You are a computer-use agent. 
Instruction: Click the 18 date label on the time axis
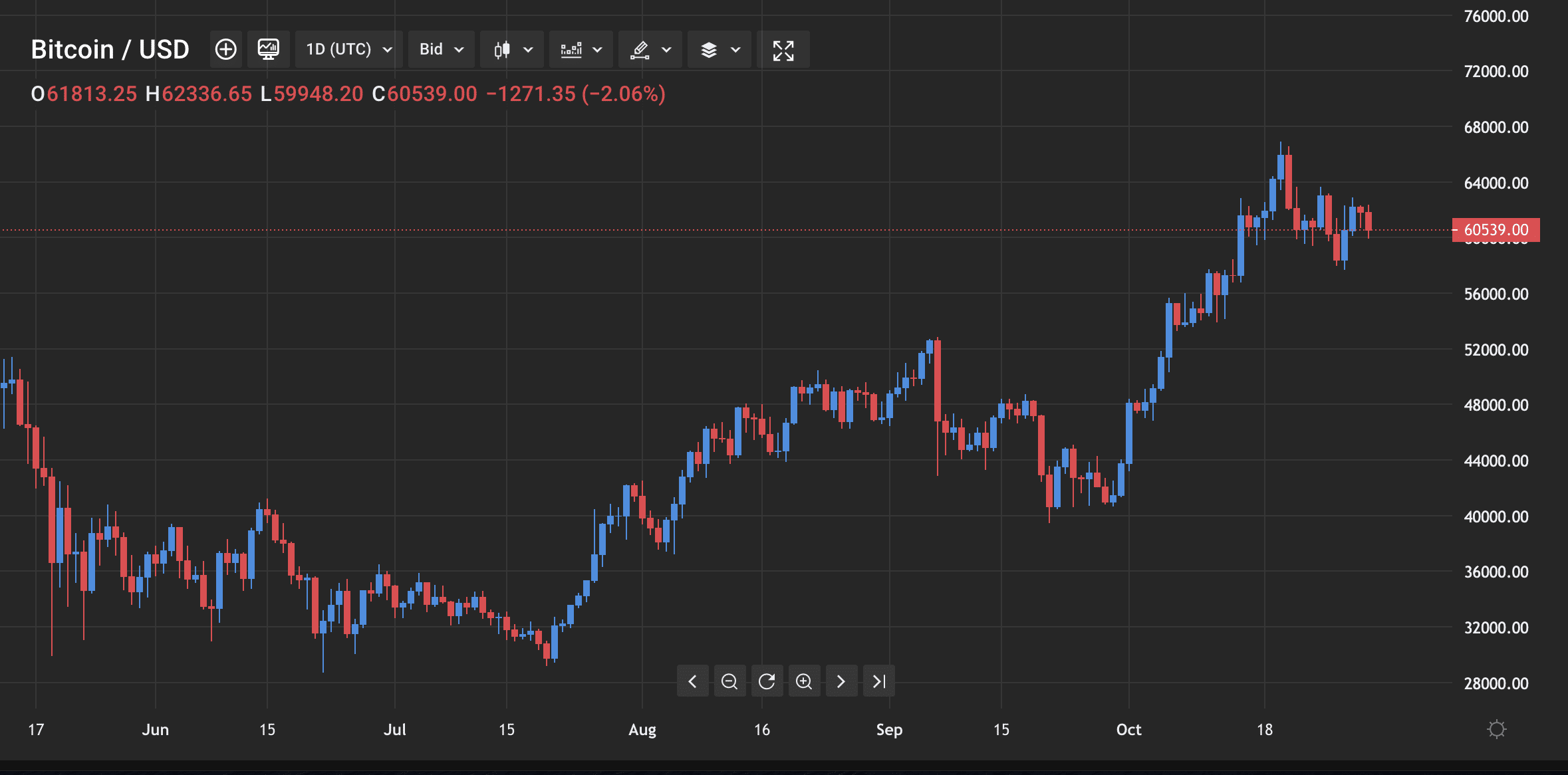click(1265, 729)
